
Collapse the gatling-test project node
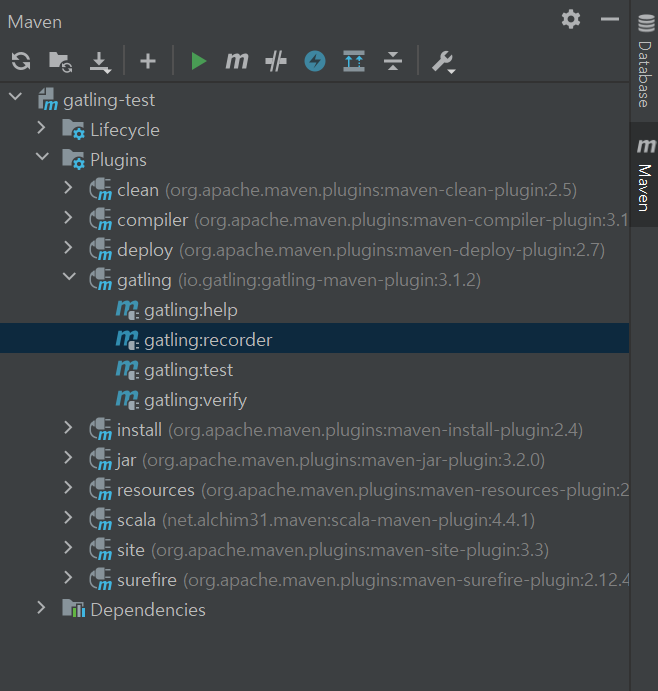click(x=15, y=97)
